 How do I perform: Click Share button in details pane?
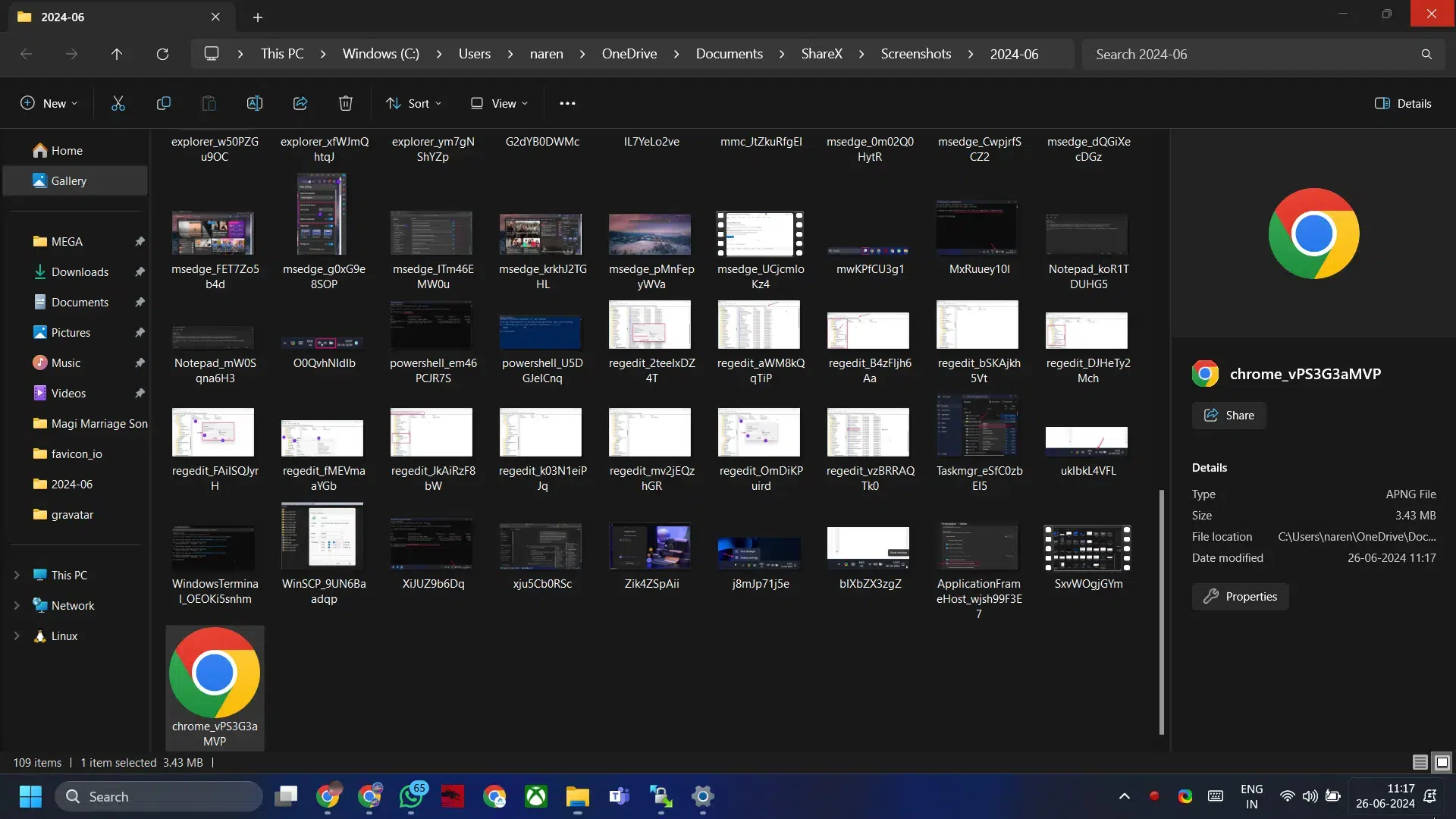coord(1228,415)
